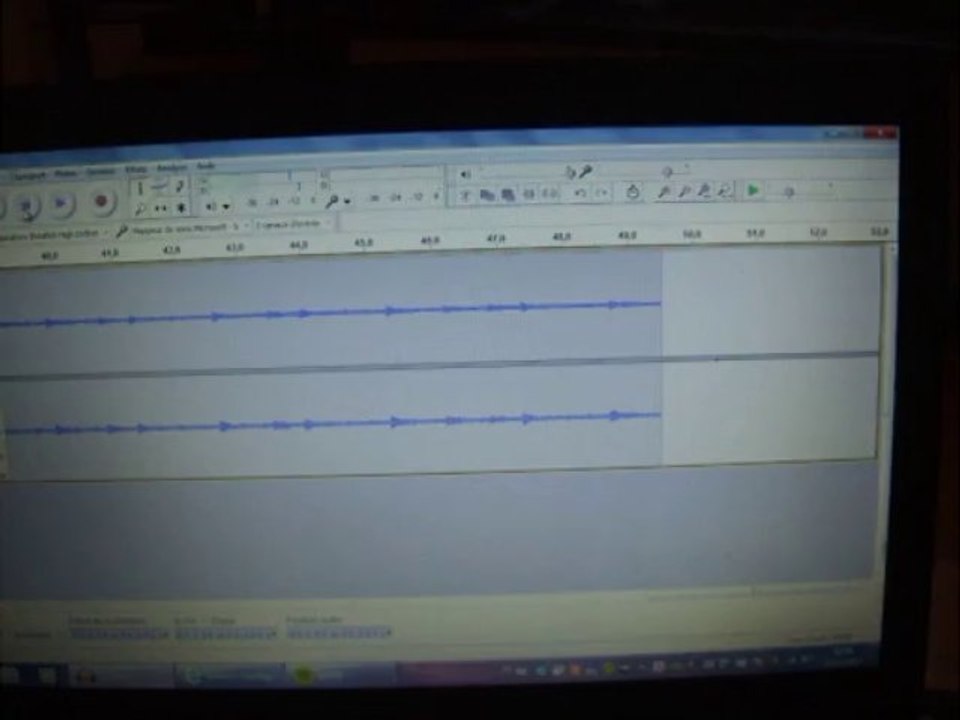Select the Multi-tool asterisk icon

click(181, 208)
